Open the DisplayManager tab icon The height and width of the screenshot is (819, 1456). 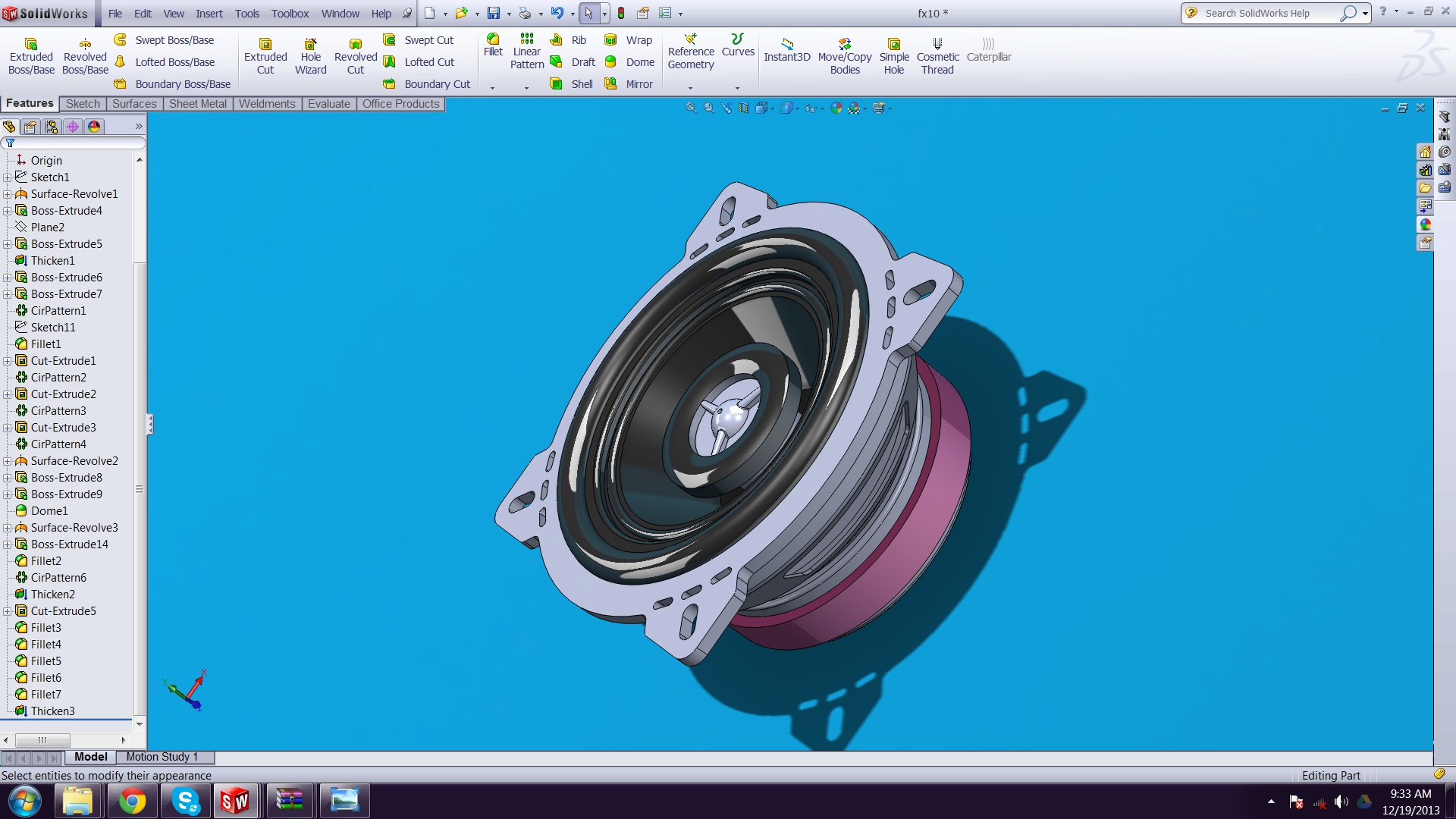pyautogui.click(x=94, y=127)
